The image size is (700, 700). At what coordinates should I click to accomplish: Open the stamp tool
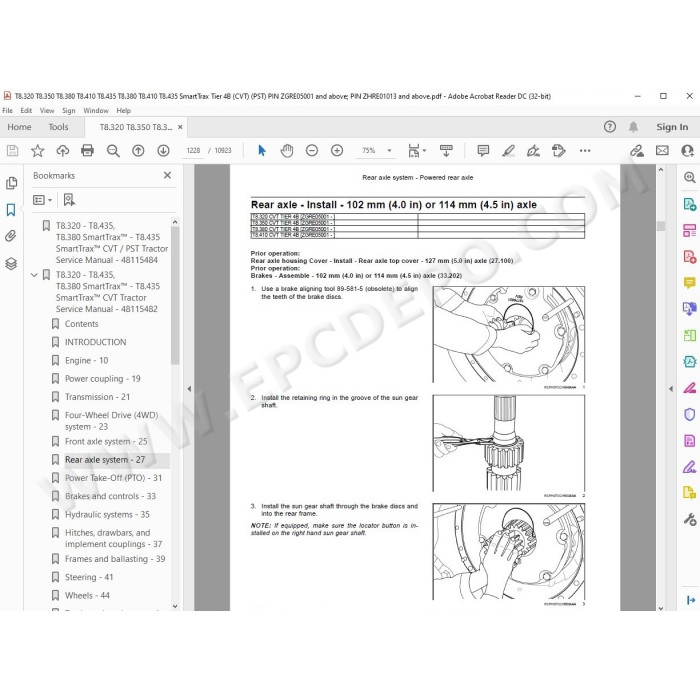(x=558, y=151)
